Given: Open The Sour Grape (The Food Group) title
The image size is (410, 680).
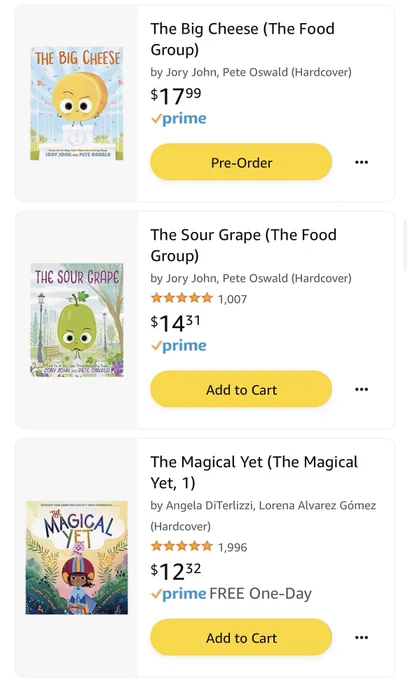Looking at the screenshot, I should pos(243,245).
